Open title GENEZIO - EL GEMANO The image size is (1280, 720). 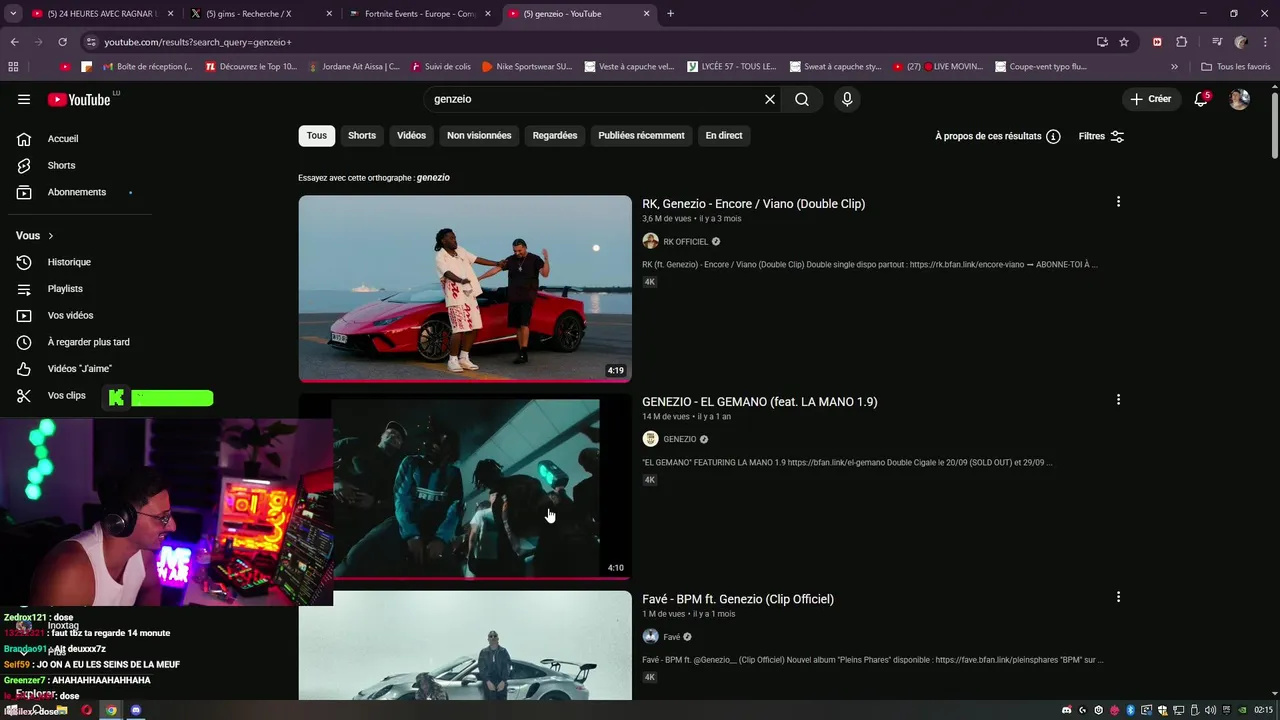[x=759, y=402]
